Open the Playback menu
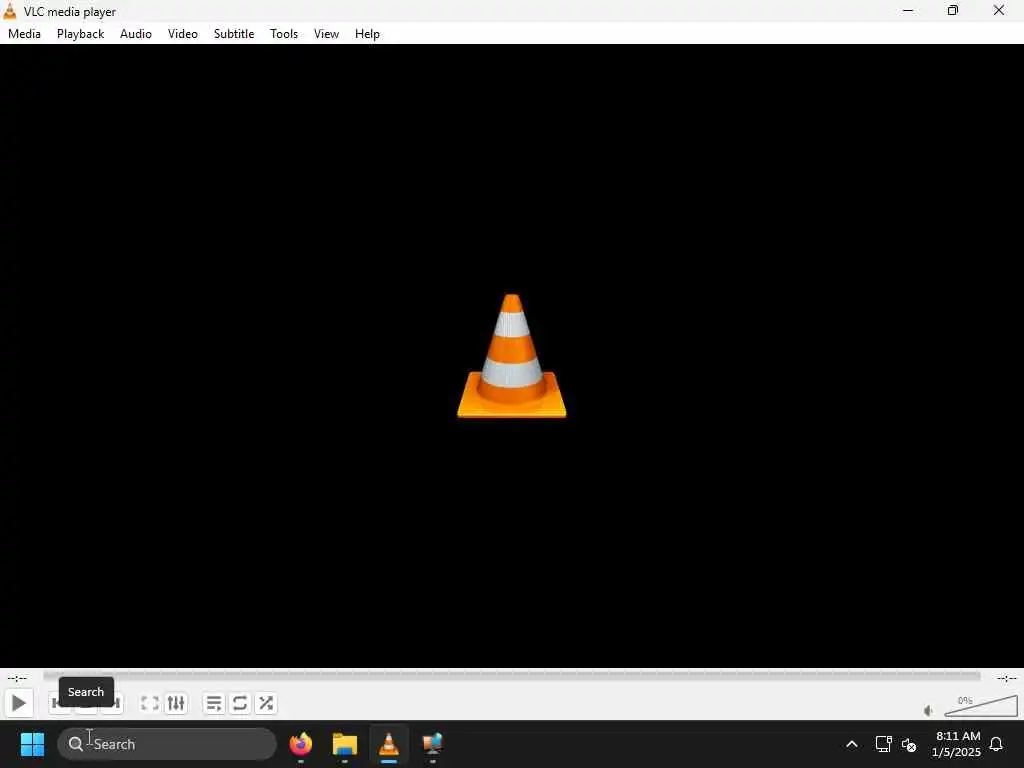 [80, 34]
